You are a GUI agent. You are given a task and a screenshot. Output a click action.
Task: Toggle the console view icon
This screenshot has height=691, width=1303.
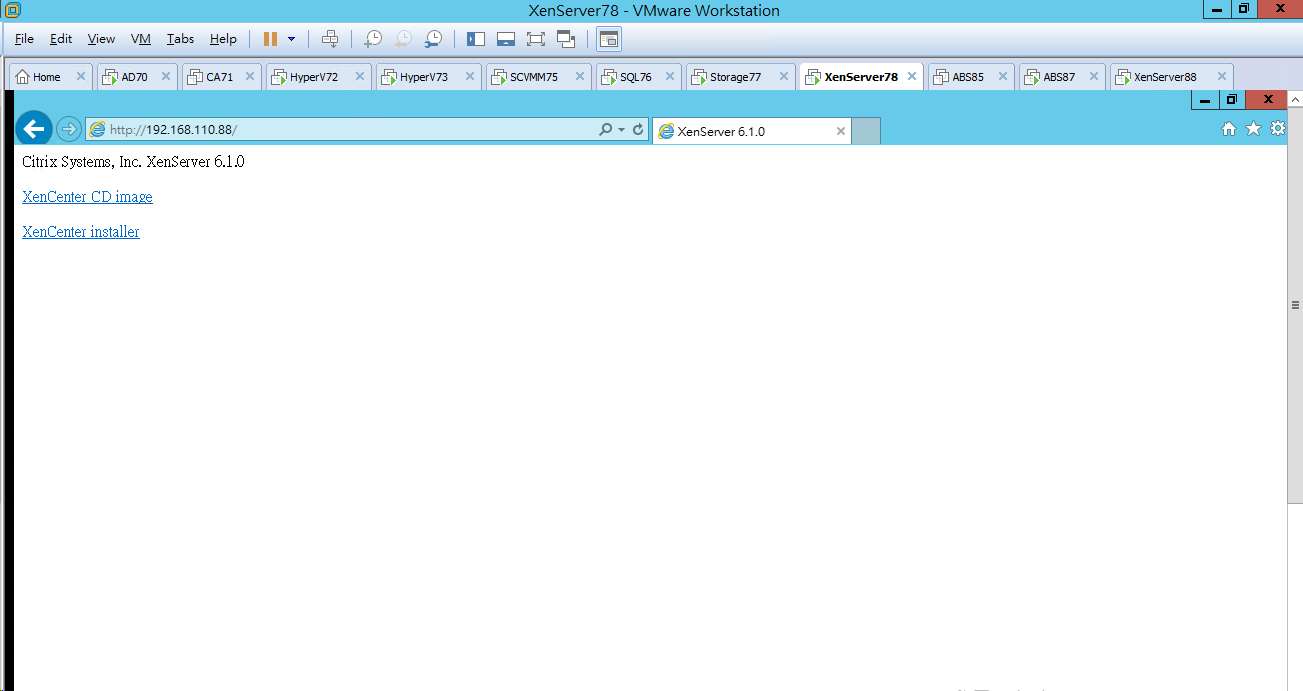[609, 39]
